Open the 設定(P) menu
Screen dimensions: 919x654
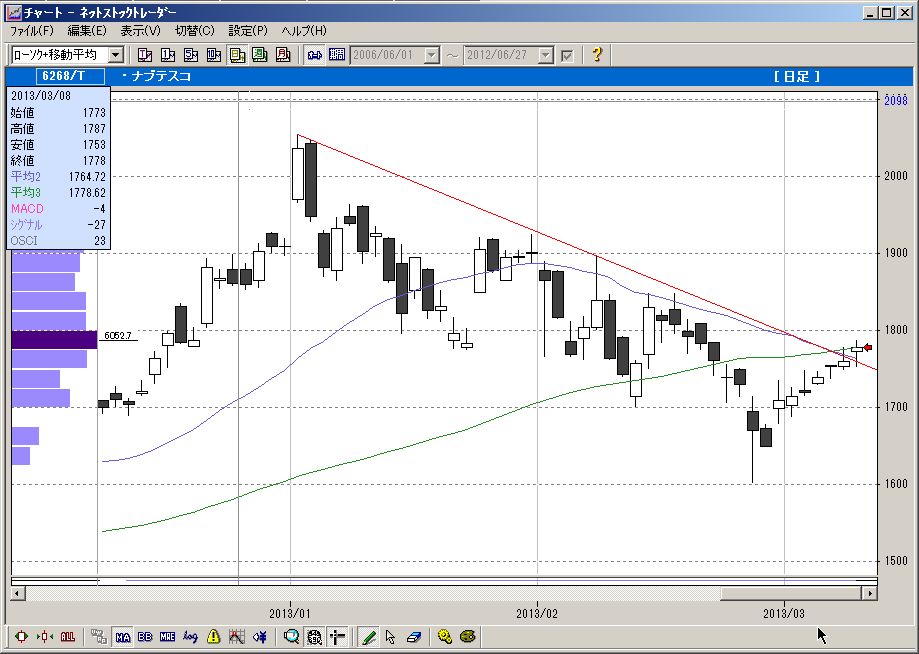coord(247,31)
